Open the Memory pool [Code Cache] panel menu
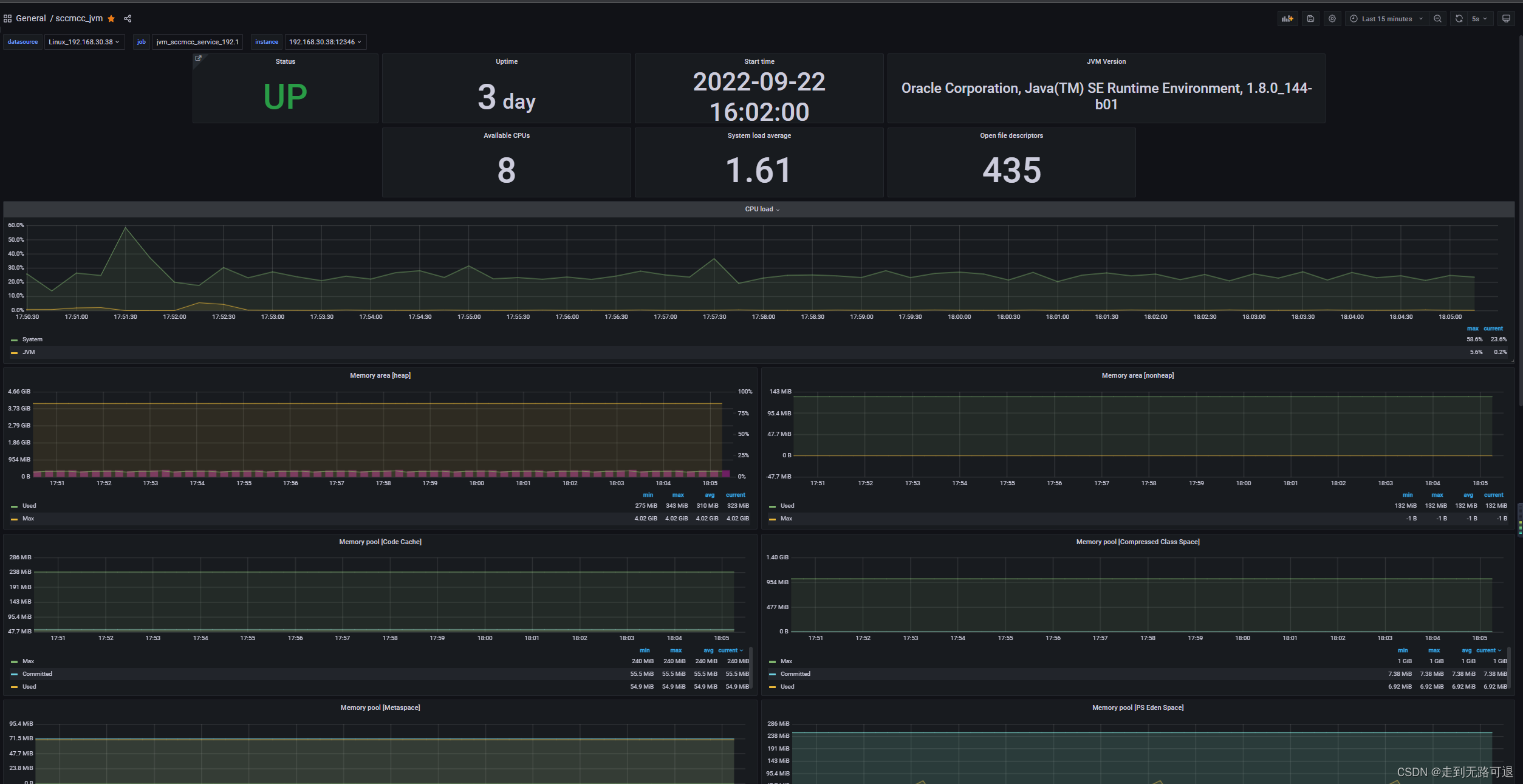This screenshot has height=784, width=1523. tap(380, 542)
